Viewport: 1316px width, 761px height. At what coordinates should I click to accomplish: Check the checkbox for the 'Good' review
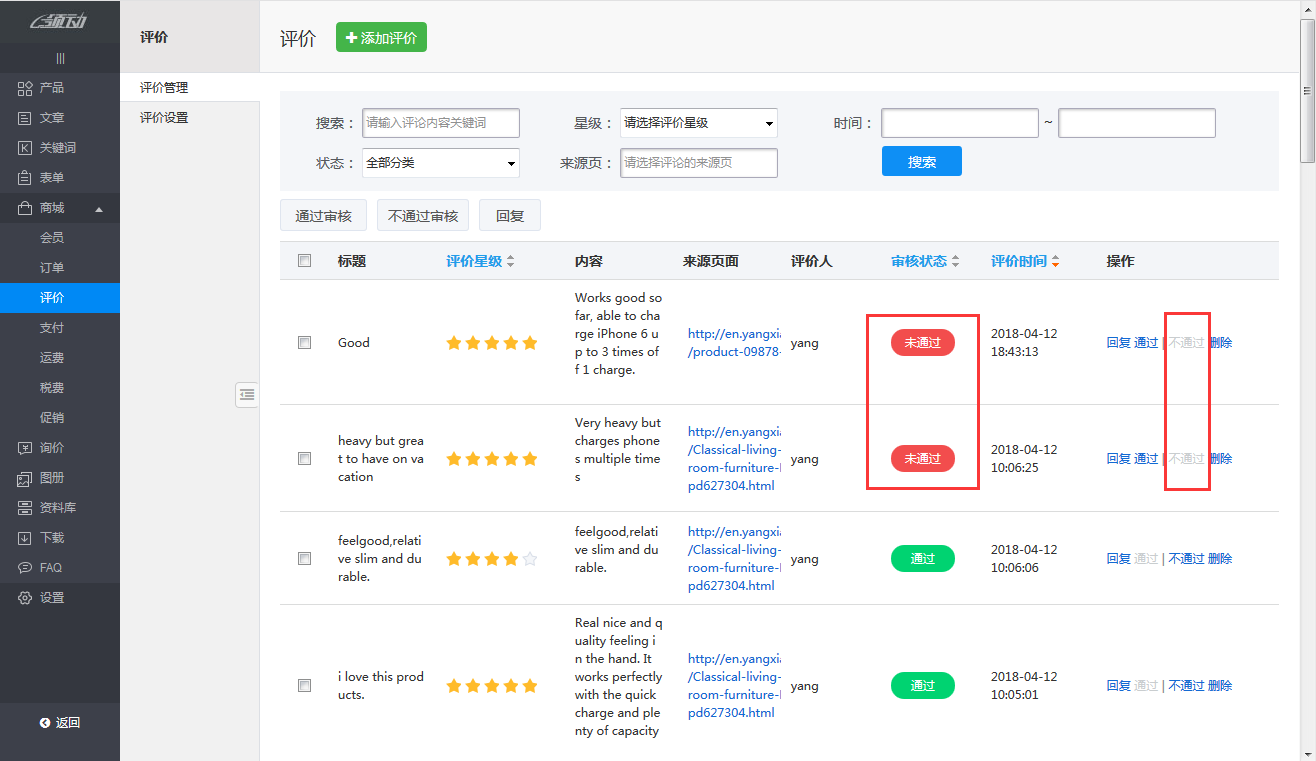[x=304, y=342]
